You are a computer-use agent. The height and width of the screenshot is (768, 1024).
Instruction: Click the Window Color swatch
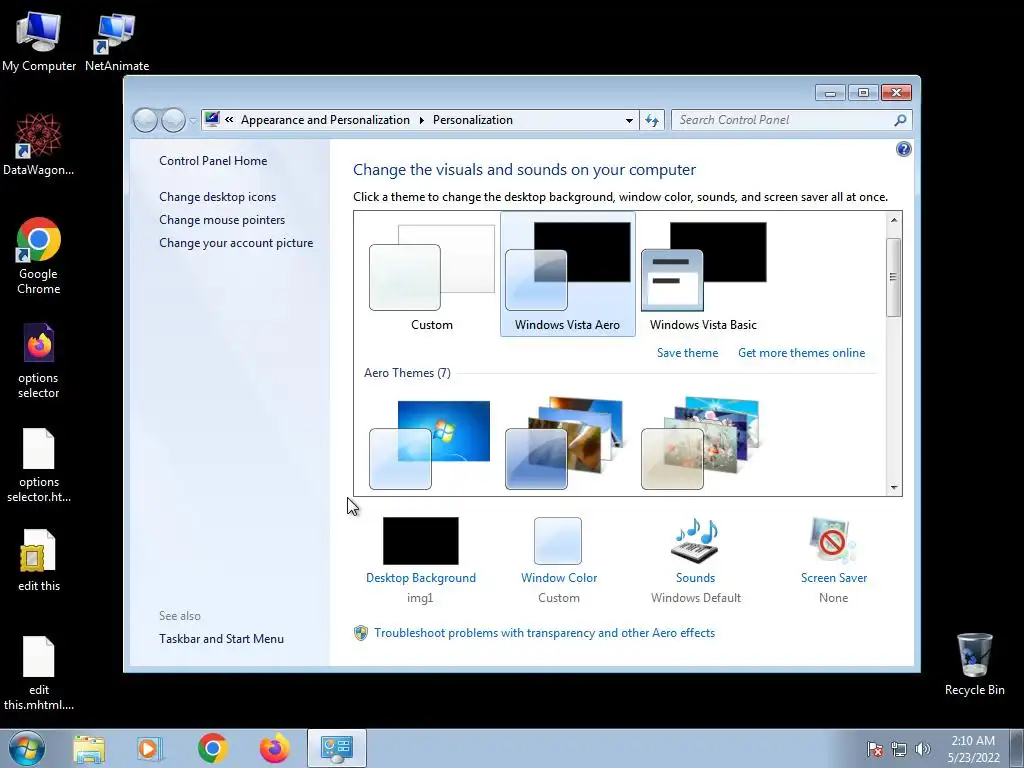coord(558,541)
